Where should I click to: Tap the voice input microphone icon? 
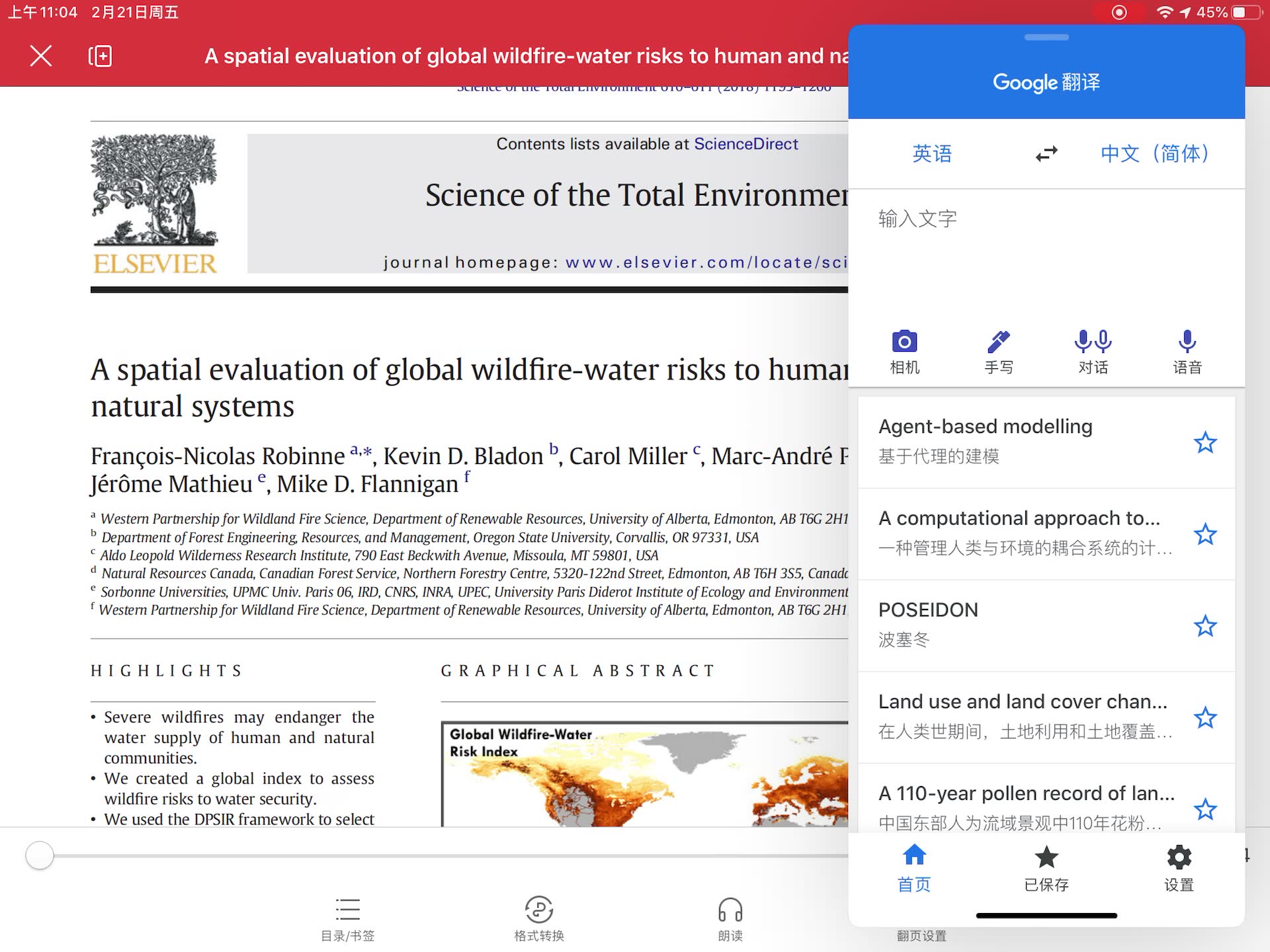(1187, 352)
